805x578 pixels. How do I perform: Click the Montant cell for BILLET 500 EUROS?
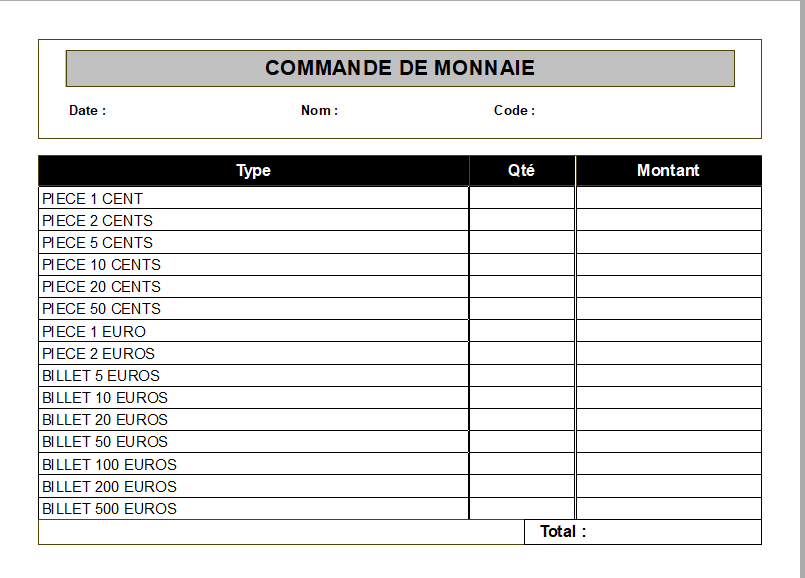pyautogui.click(x=668, y=509)
